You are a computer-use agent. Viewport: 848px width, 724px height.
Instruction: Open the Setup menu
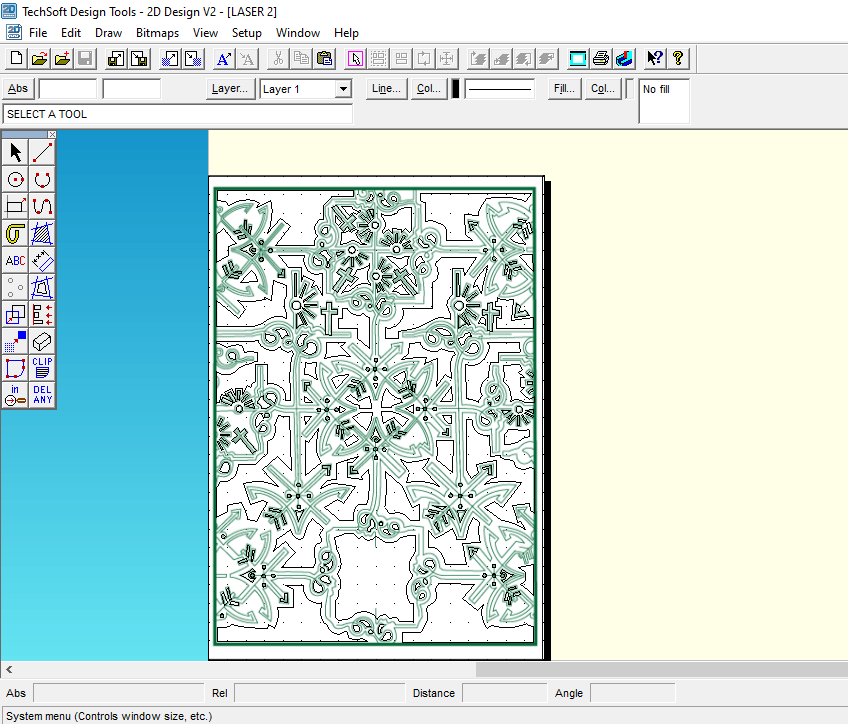246,33
